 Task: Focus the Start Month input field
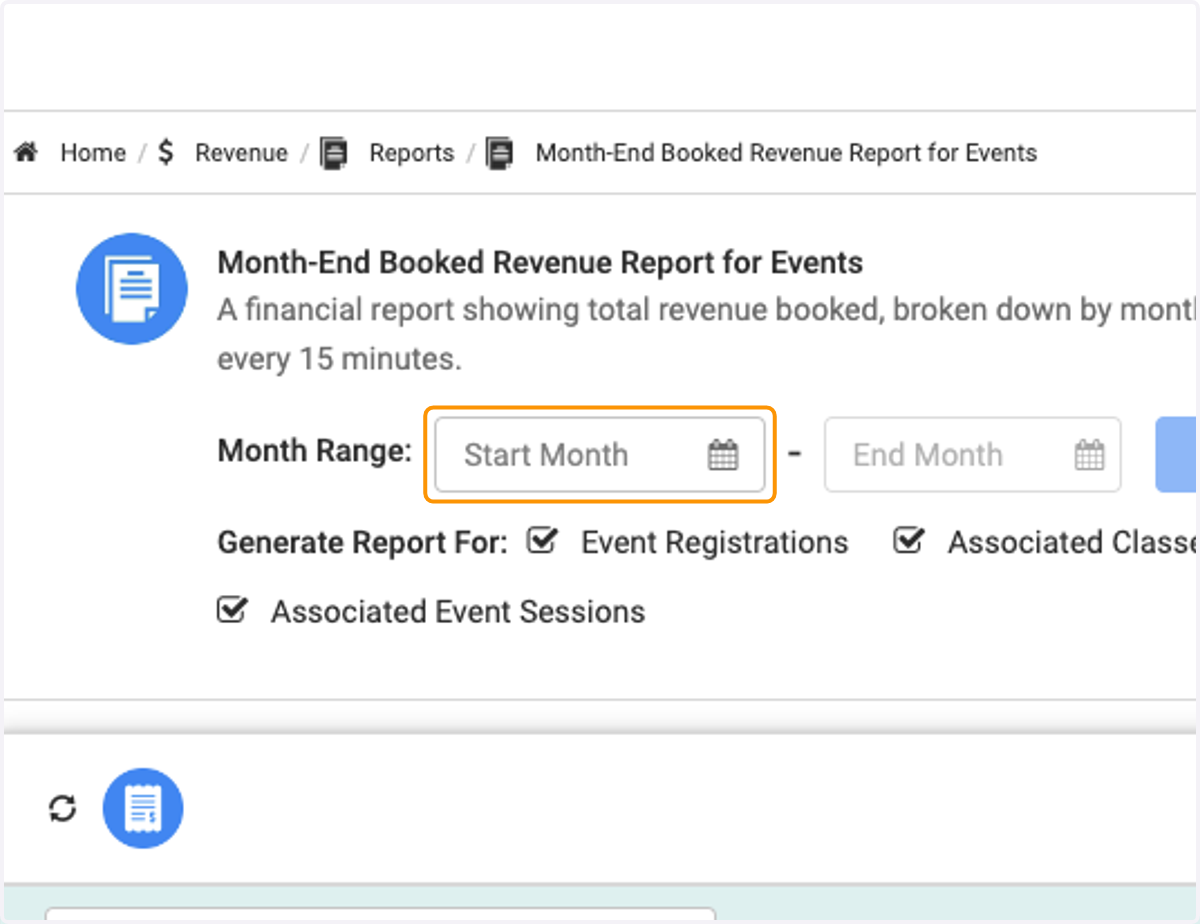[600, 455]
